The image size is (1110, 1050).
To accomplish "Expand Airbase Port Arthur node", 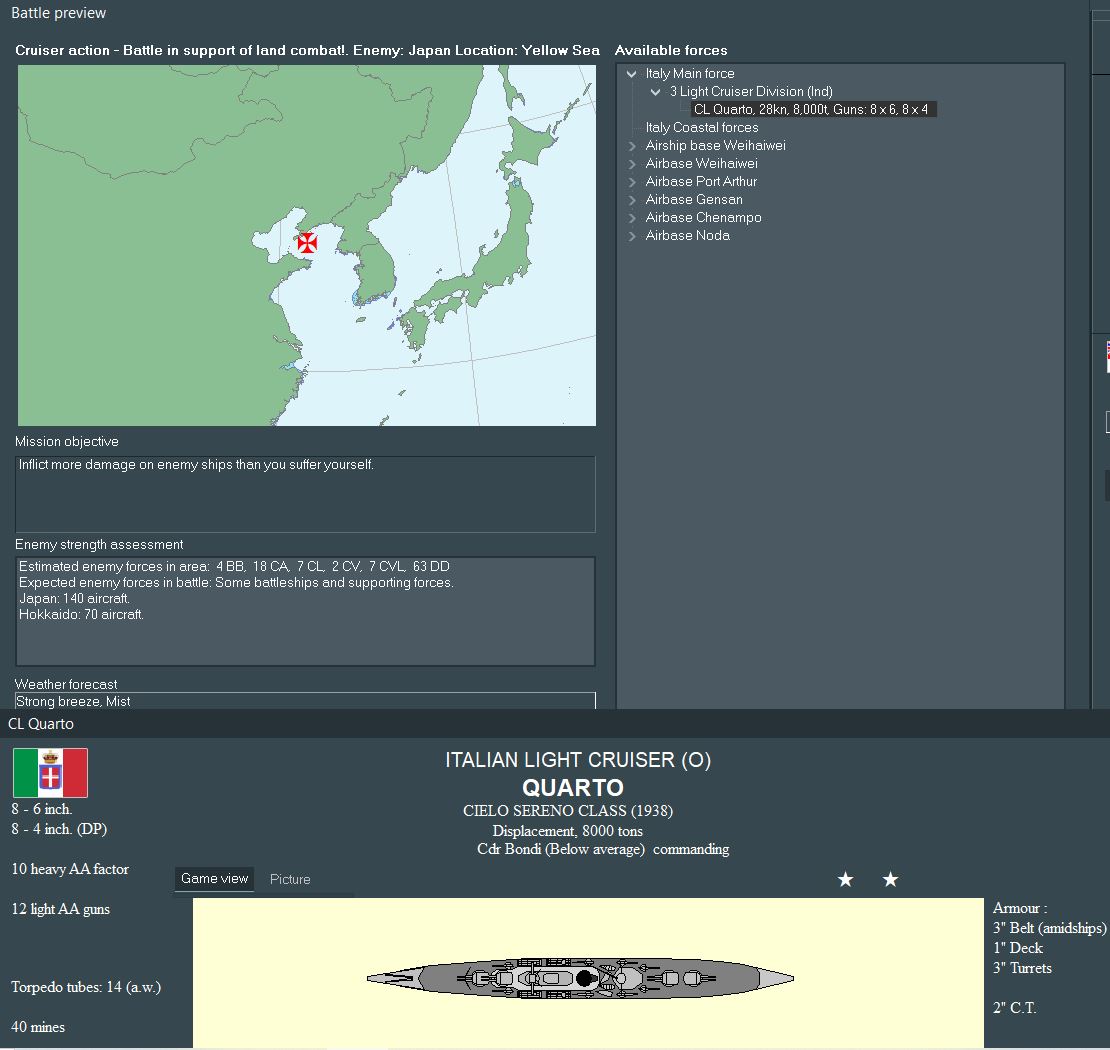I will (x=632, y=182).
